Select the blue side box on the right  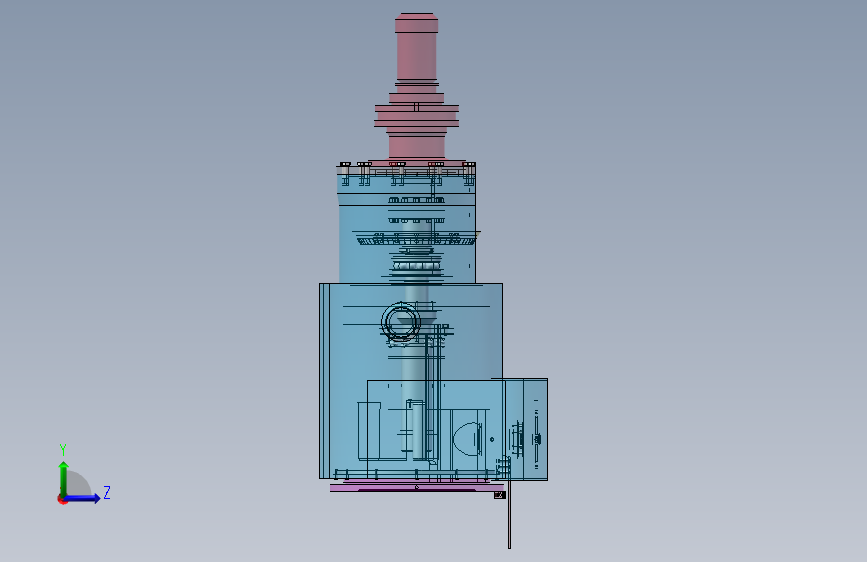[x=526, y=429]
